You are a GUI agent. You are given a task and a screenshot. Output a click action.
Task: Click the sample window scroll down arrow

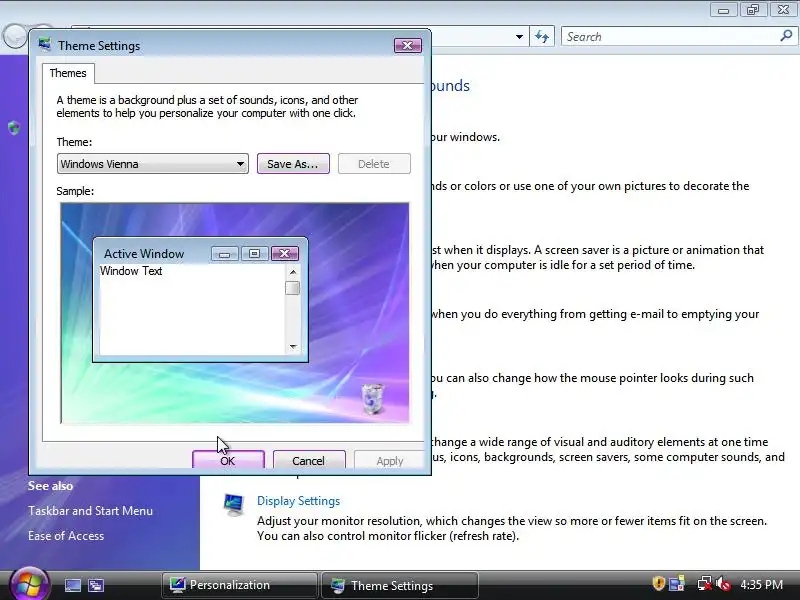[x=293, y=346]
